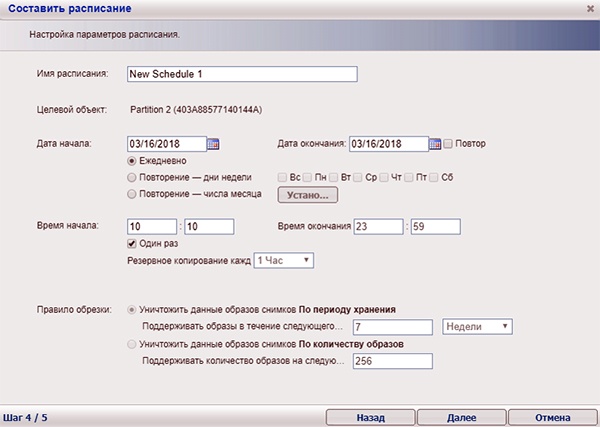The width and height of the screenshot is (600, 427).
Task: Select purge По количеству образов radio
Action: pos(132,344)
